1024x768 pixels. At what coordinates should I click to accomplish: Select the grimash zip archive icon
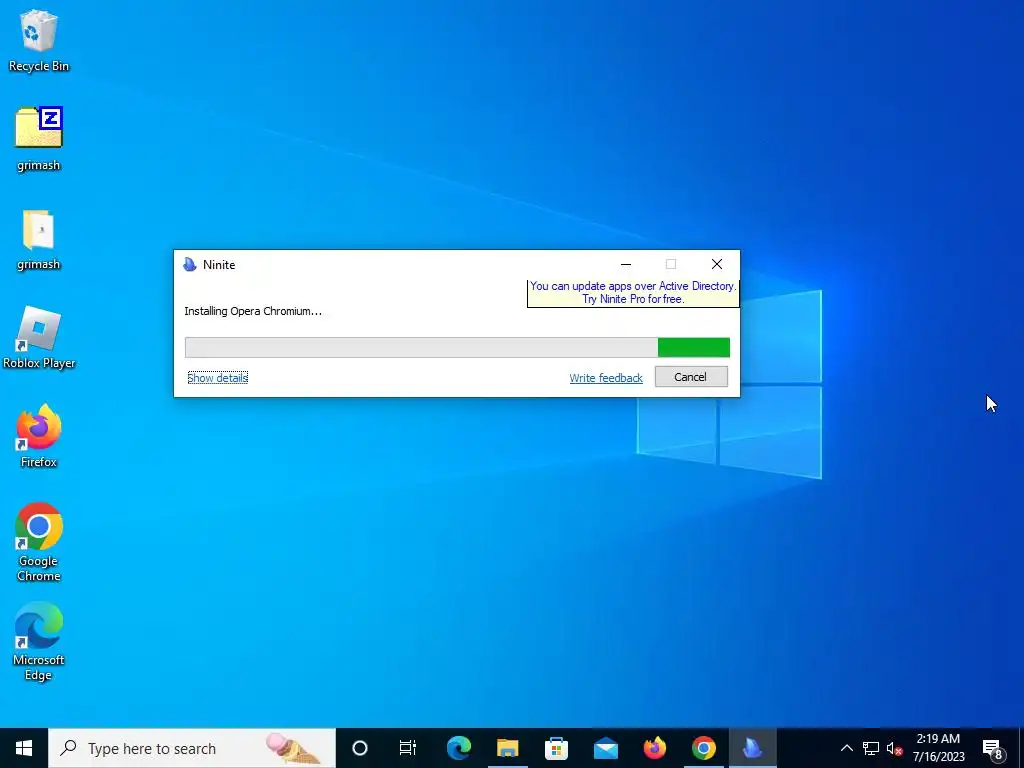[39, 138]
